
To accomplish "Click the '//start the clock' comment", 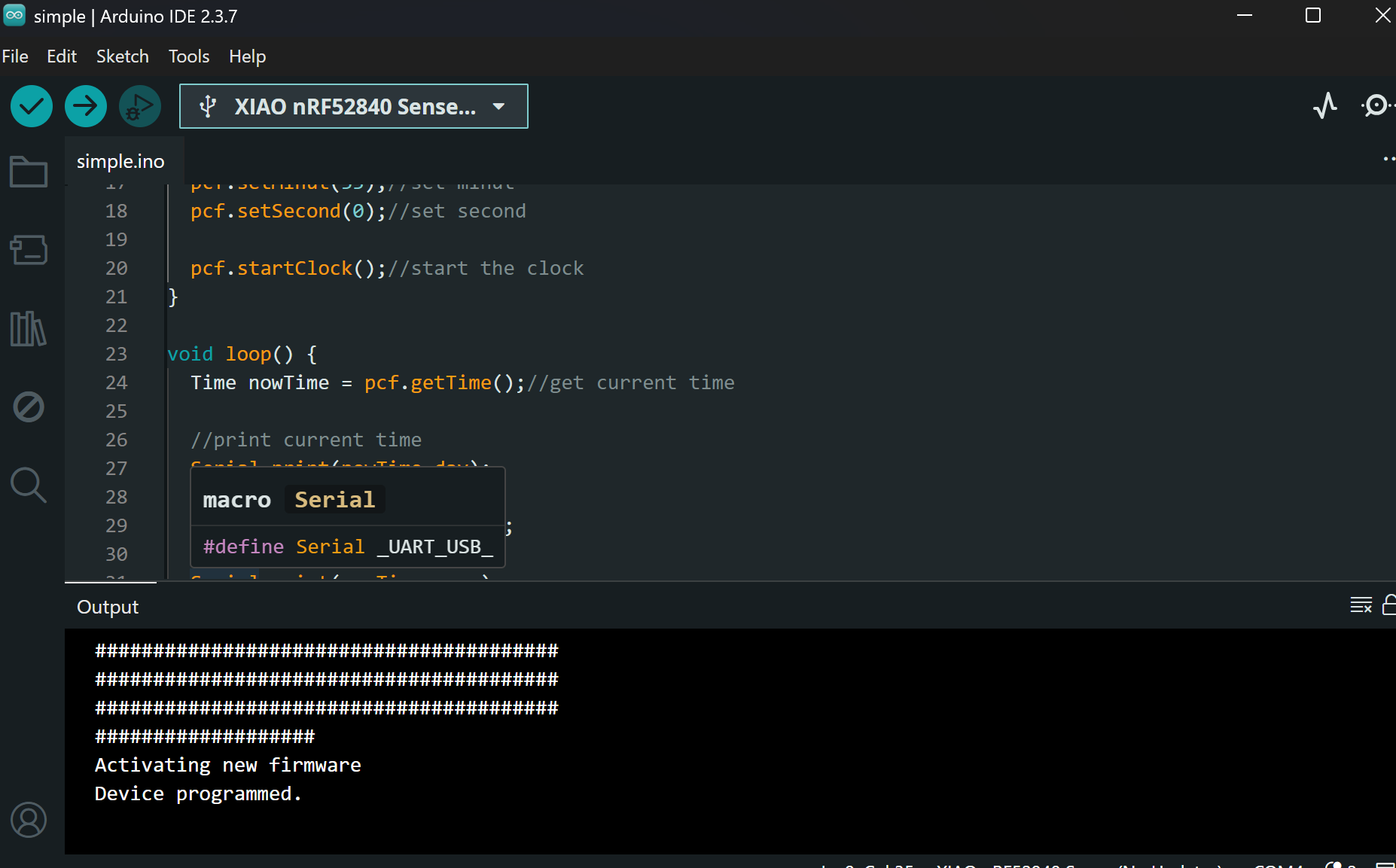I will (x=486, y=268).
